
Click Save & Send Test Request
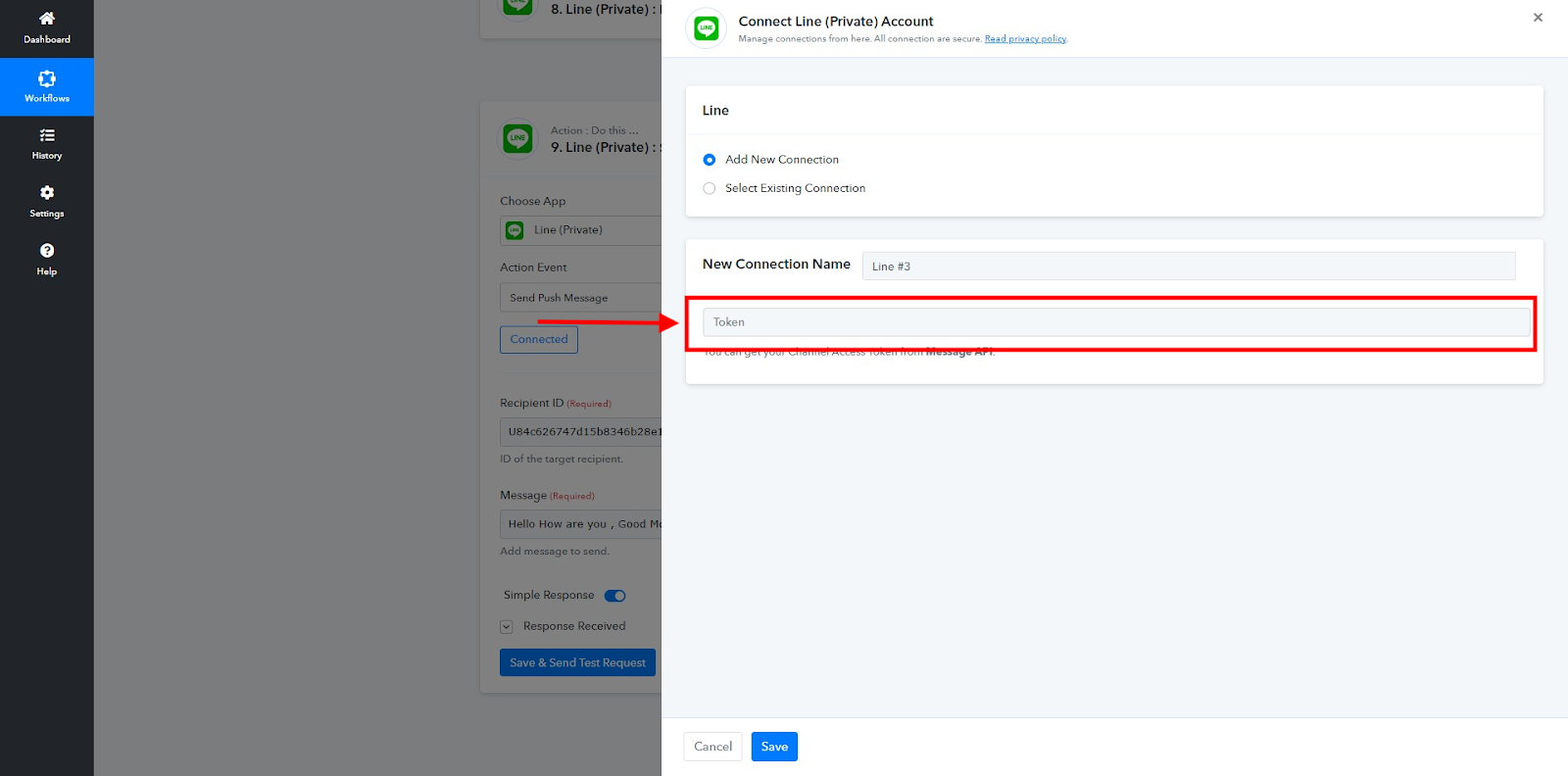tap(578, 662)
